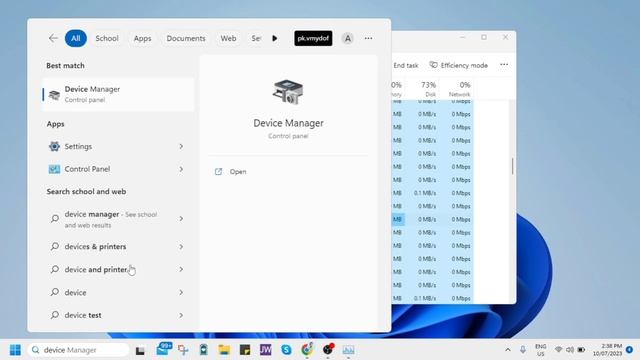Open the File Explorer taskbar icon
Image resolution: width=640 pixels, height=360 pixels.
tap(224, 350)
